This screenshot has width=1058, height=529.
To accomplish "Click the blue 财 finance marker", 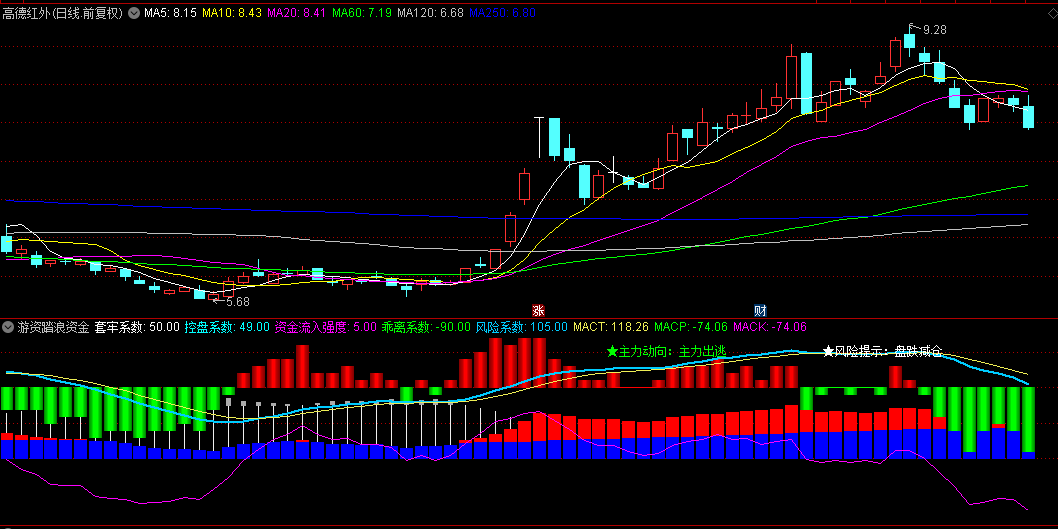I will tap(760, 311).
